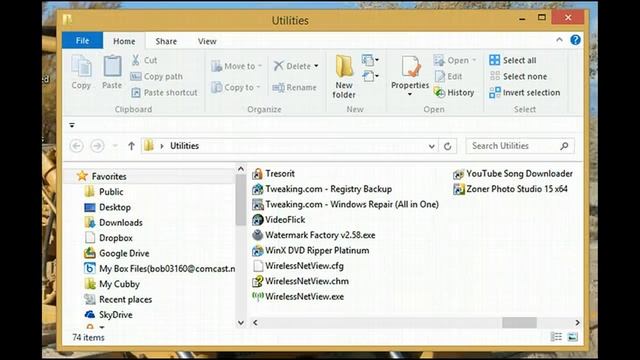
Task: Open Customize Quick Access Toolbar dropdown
Action: tap(72, 125)
